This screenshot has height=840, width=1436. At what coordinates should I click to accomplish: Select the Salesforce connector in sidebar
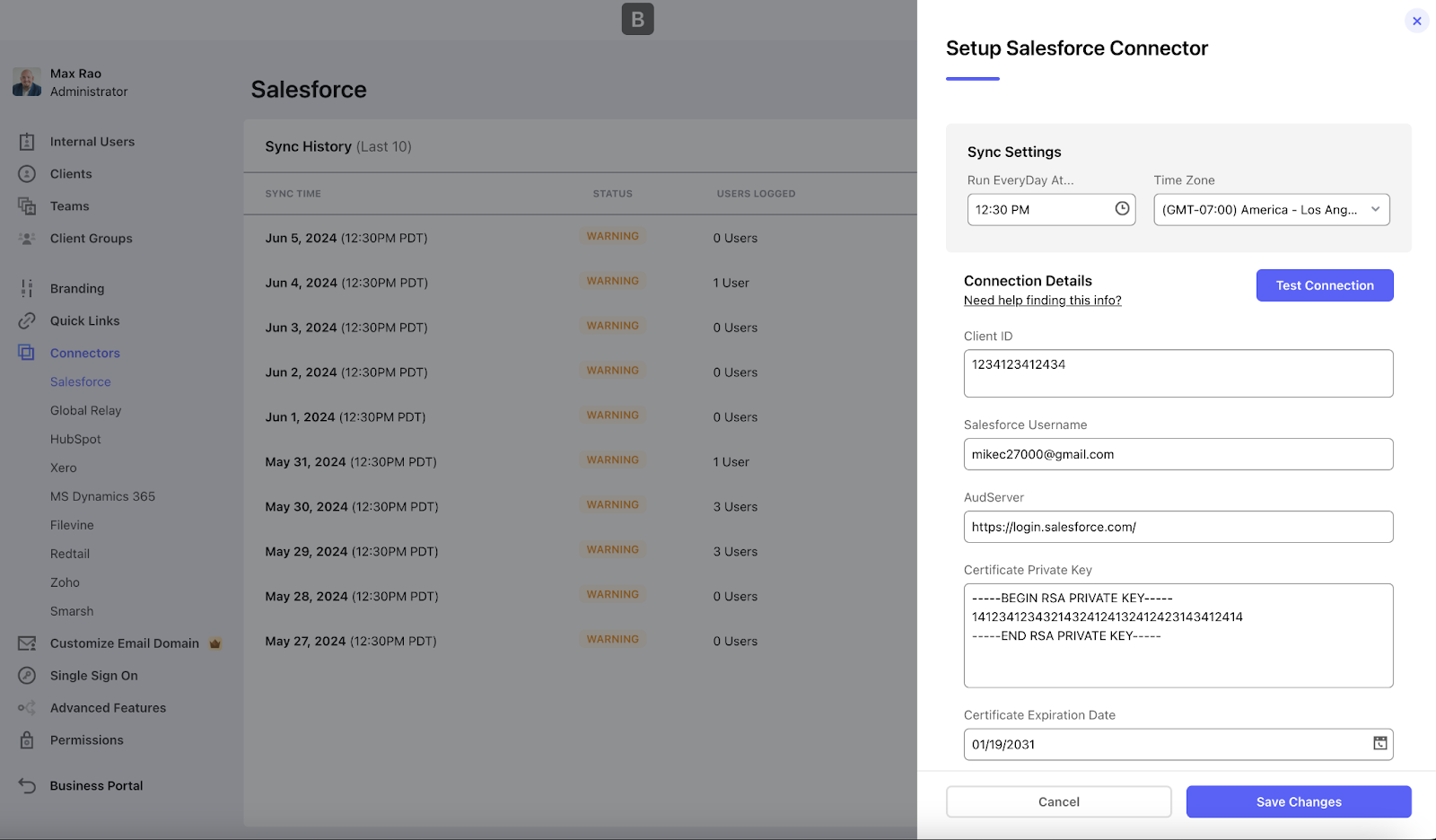pos(81,381)
